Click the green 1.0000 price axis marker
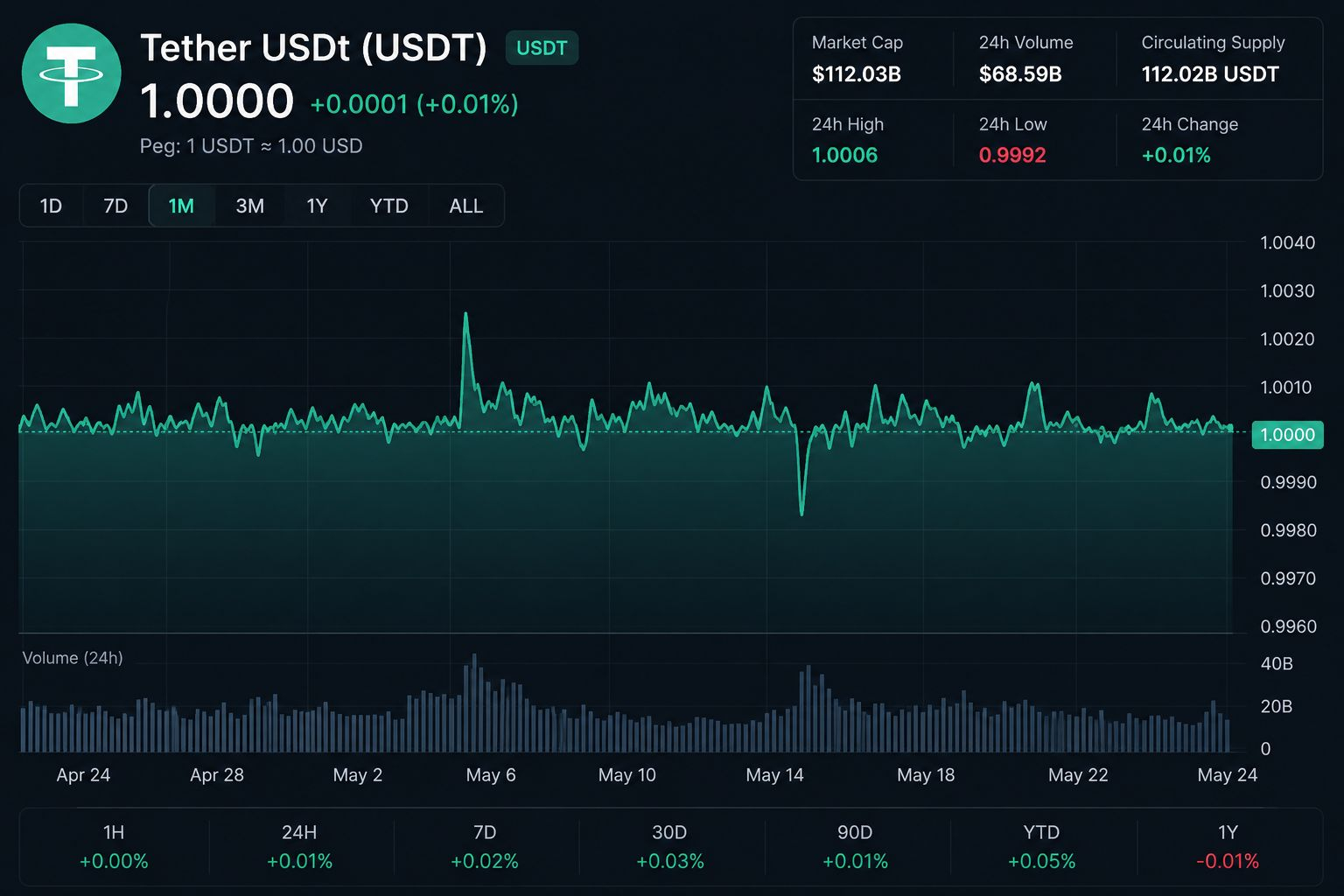1344x896 pixels. (1287, 435)
